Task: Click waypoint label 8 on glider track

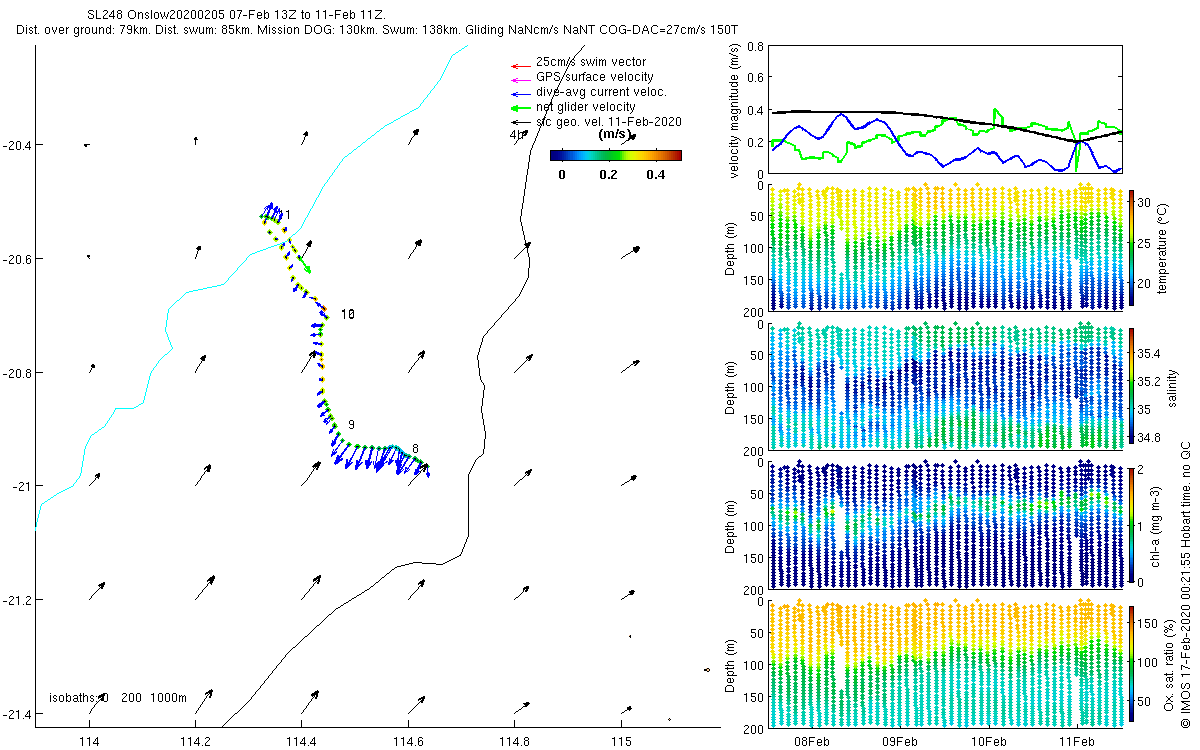Action: tap(415, 448)
